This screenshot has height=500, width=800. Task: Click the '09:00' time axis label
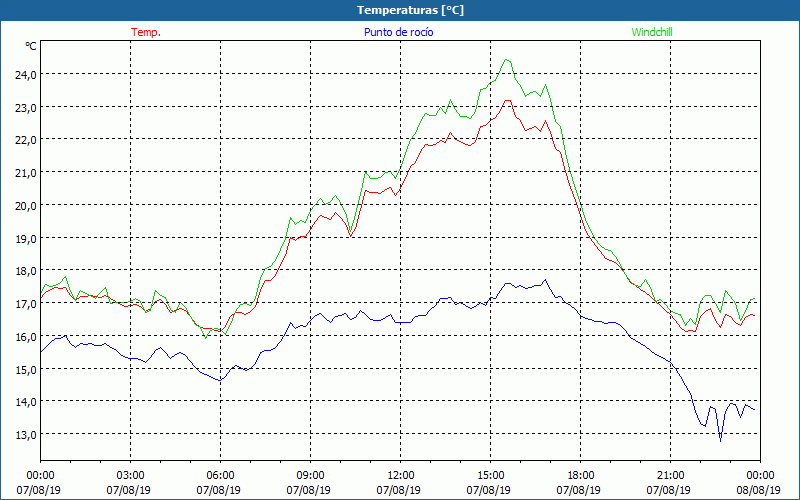coord(308,476)
